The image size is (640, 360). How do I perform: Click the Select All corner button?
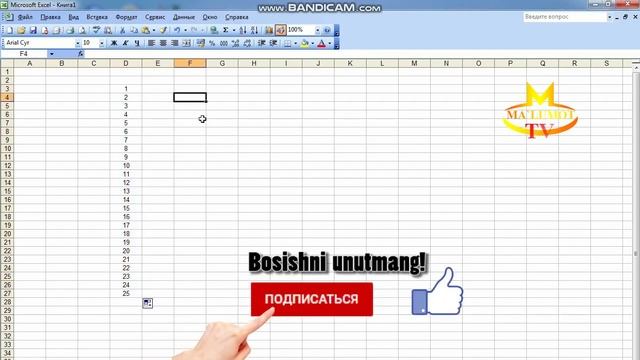[x=7, y=63]
